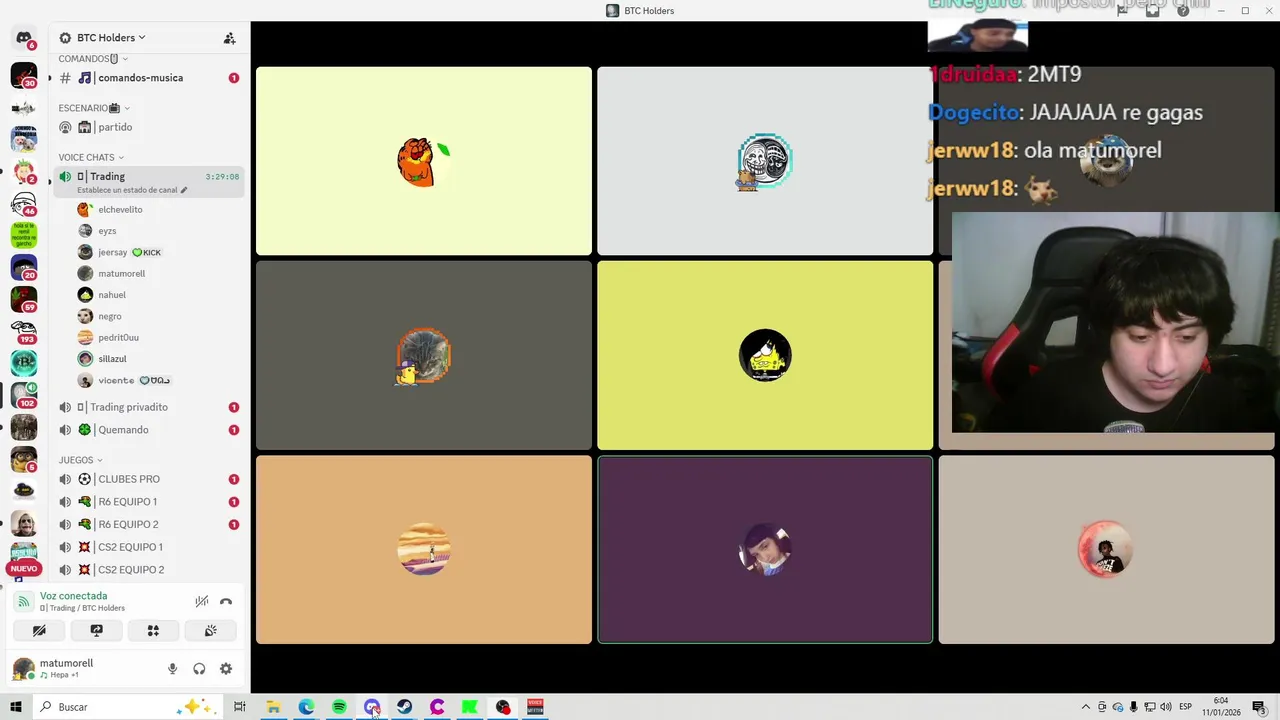Open Spotify from the taskbar
The height and width of the screenshot is (720, 1280).
(339, 707)
